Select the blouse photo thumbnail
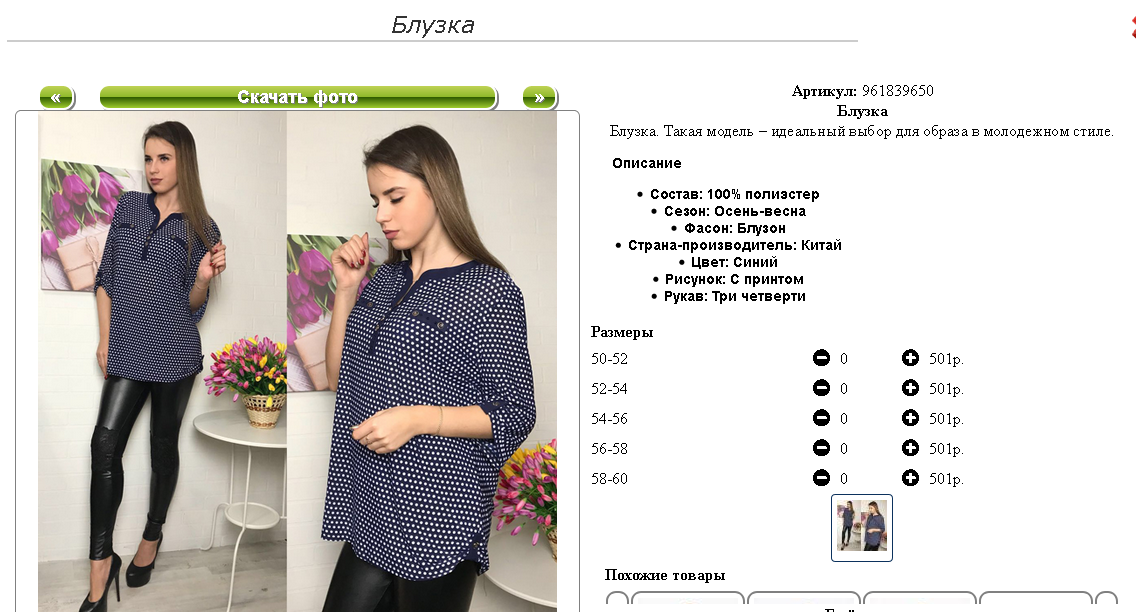This screenshot has height=612, width=1136. click(861, 527)
